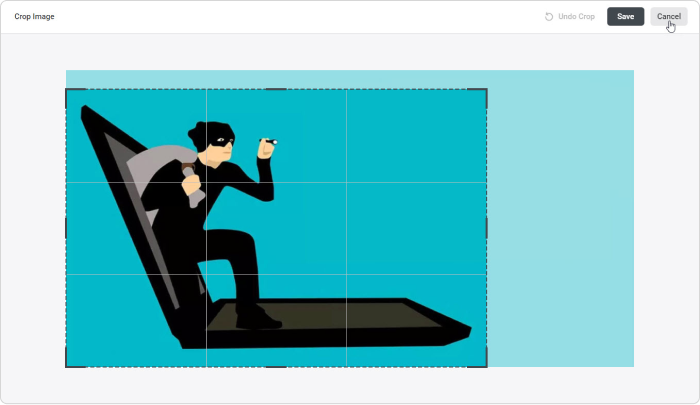Select the bottom-right corner crop handle
This screenshot has height=405, width=700.
point(486,366)
